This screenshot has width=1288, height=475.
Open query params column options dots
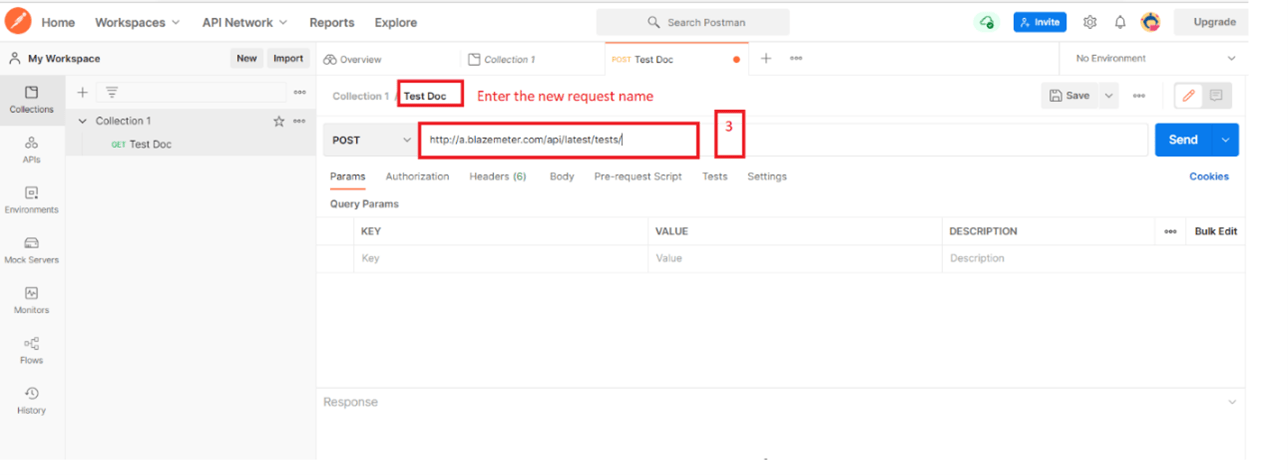(1170, 231)
